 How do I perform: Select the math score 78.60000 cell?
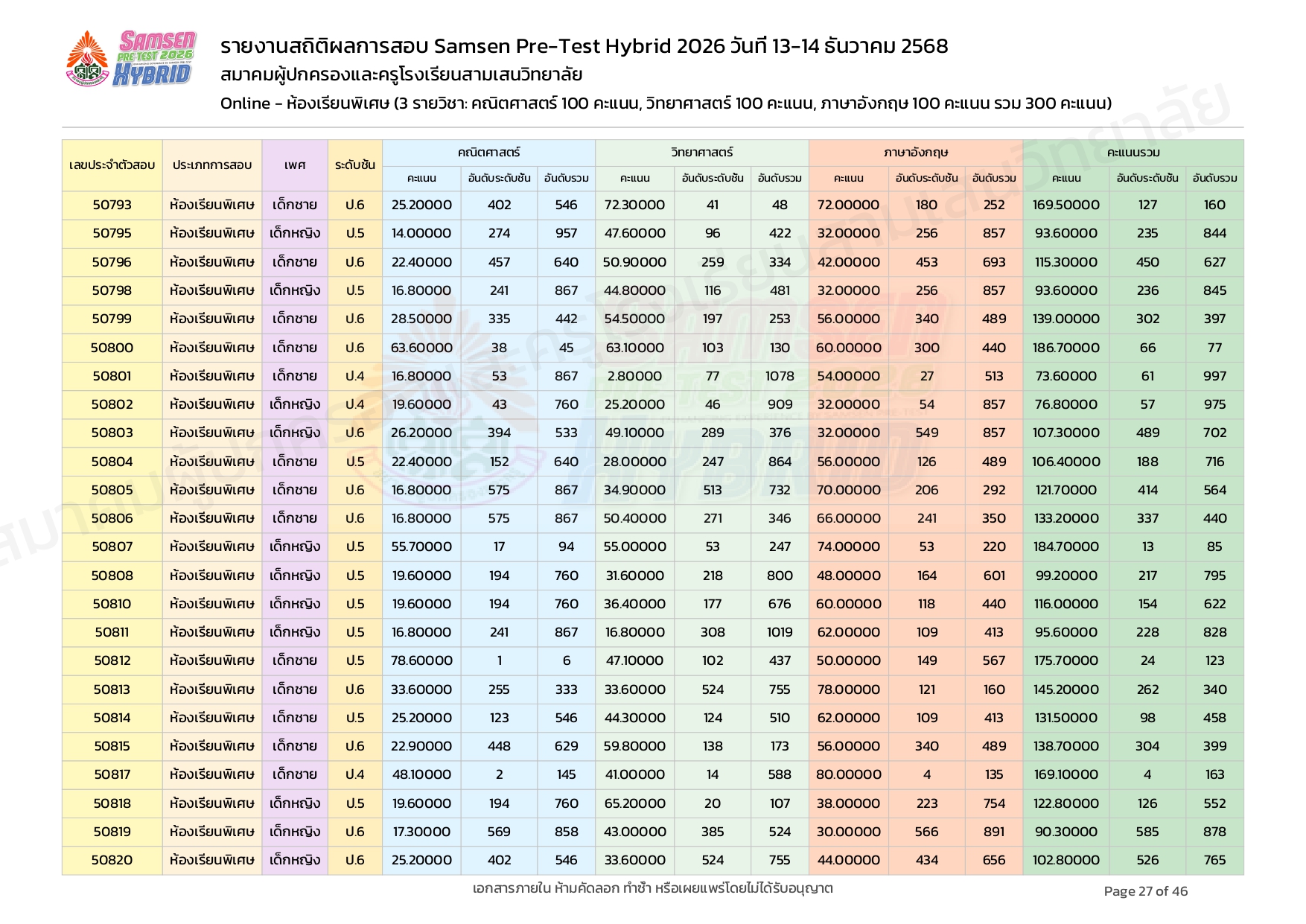click(421, 660)
